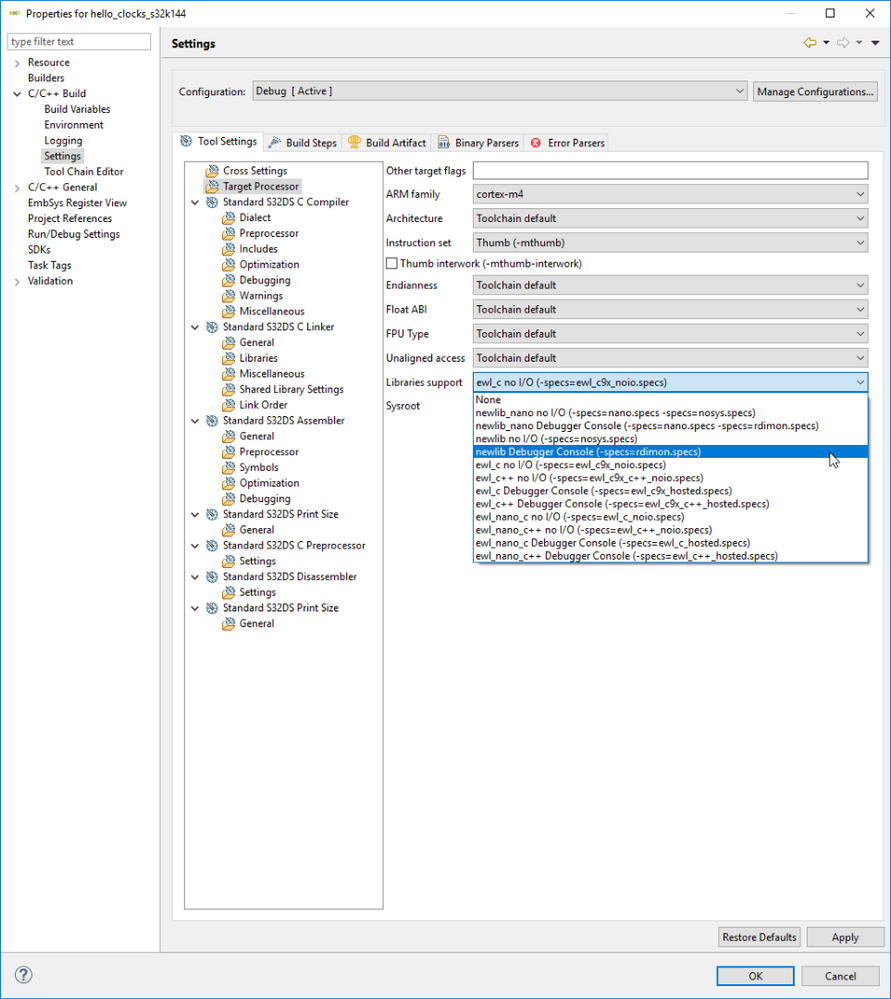891x999 pixels.
Task: Open the FPU Type dropdown
Action: [670, 333]
